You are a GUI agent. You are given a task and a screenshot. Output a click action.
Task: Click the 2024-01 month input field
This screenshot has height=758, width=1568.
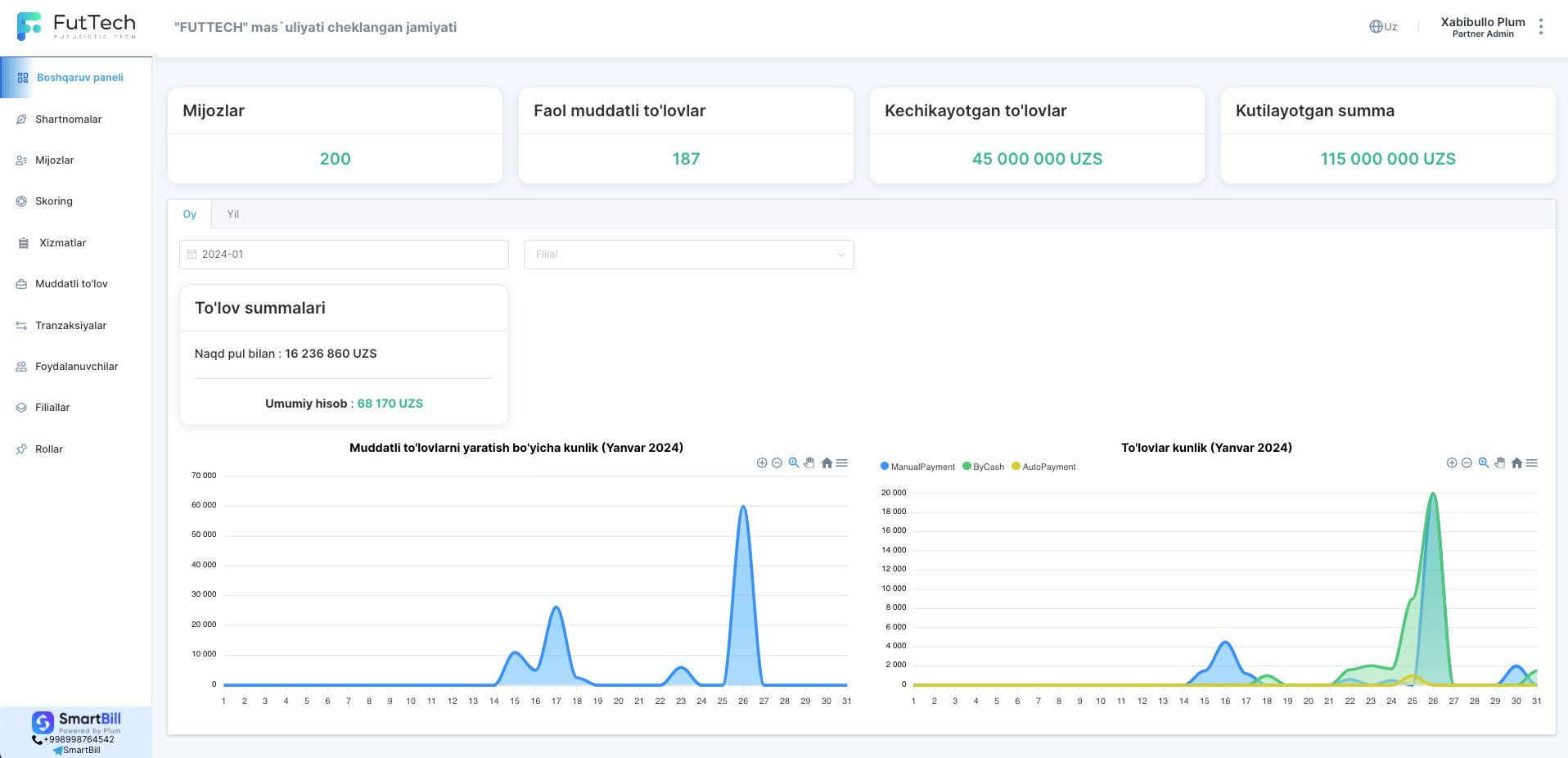(x=344, y=255)
